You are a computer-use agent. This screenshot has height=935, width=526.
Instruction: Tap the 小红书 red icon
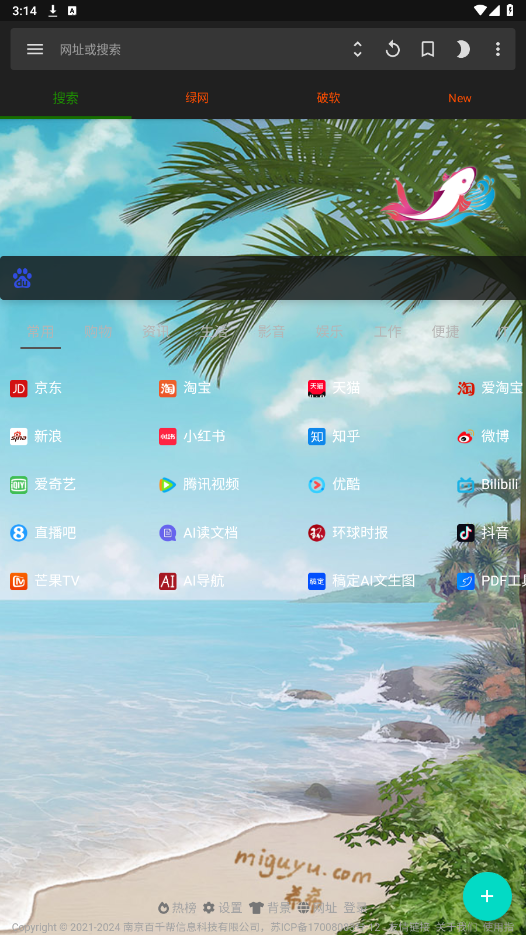pos(168,436)
